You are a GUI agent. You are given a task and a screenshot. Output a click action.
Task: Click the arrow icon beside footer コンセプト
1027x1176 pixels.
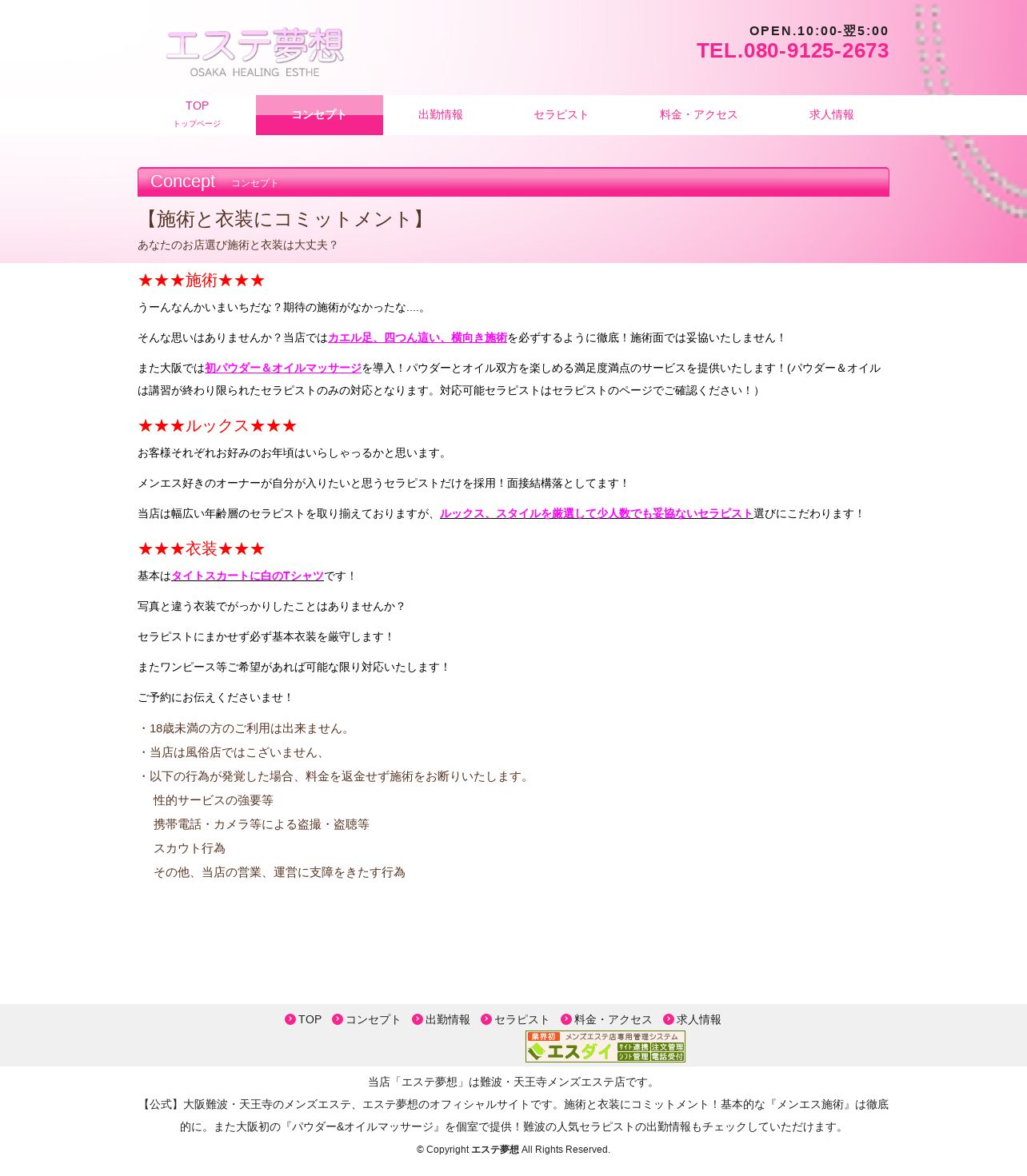point(338,1019)
